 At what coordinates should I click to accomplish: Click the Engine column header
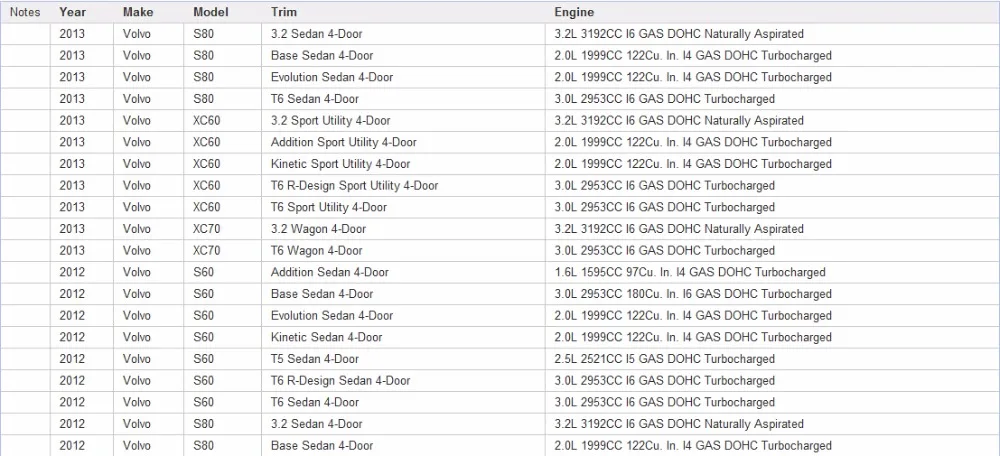(574, 12)
